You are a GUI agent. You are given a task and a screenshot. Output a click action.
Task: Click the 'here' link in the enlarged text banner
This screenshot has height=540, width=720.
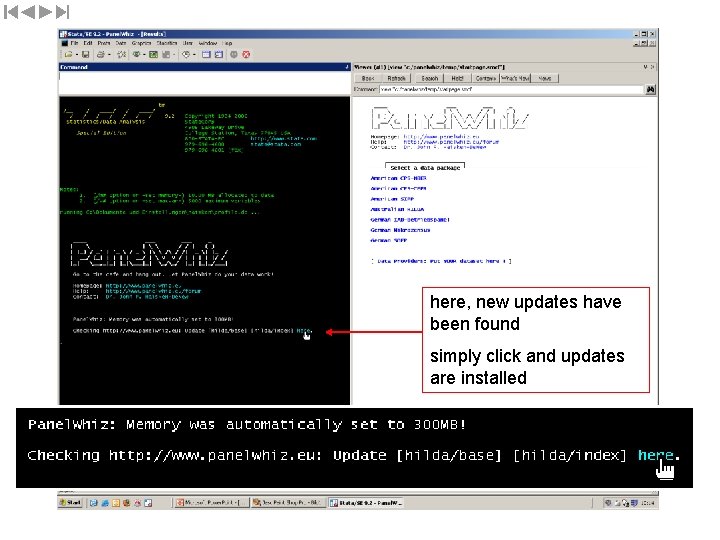[x=656, y=455]
